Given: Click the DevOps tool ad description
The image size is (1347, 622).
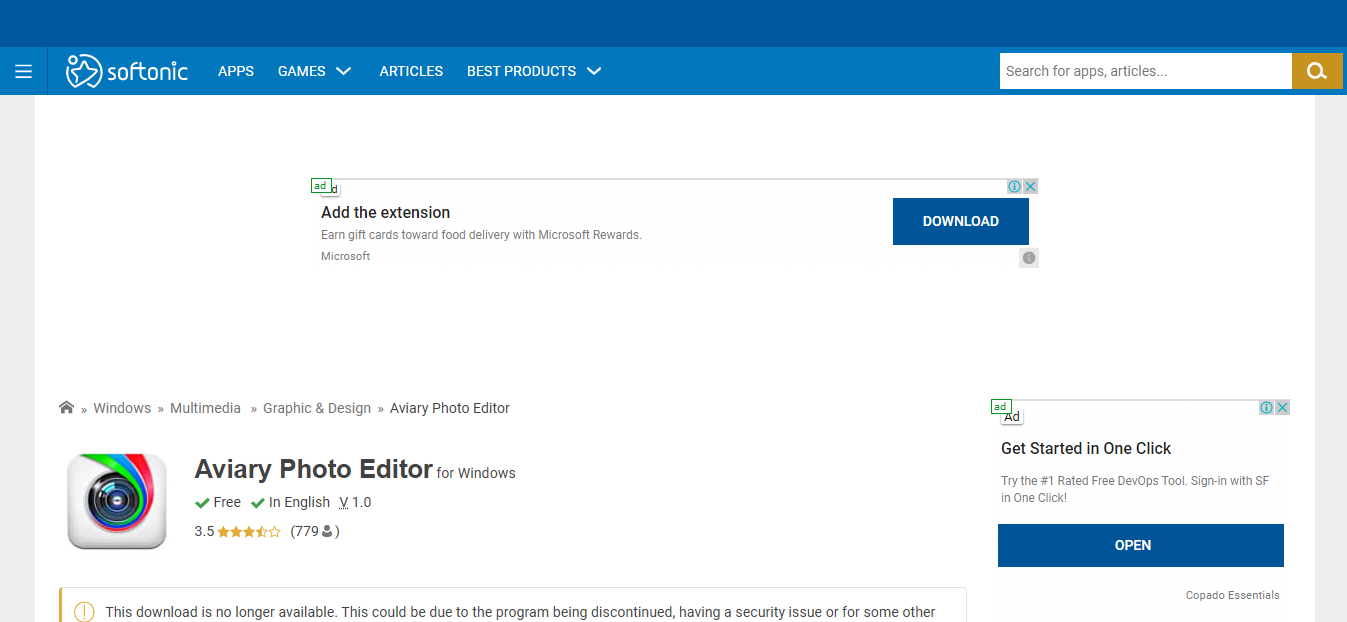Looking at the screenshot, I should tap(1135, 489).
